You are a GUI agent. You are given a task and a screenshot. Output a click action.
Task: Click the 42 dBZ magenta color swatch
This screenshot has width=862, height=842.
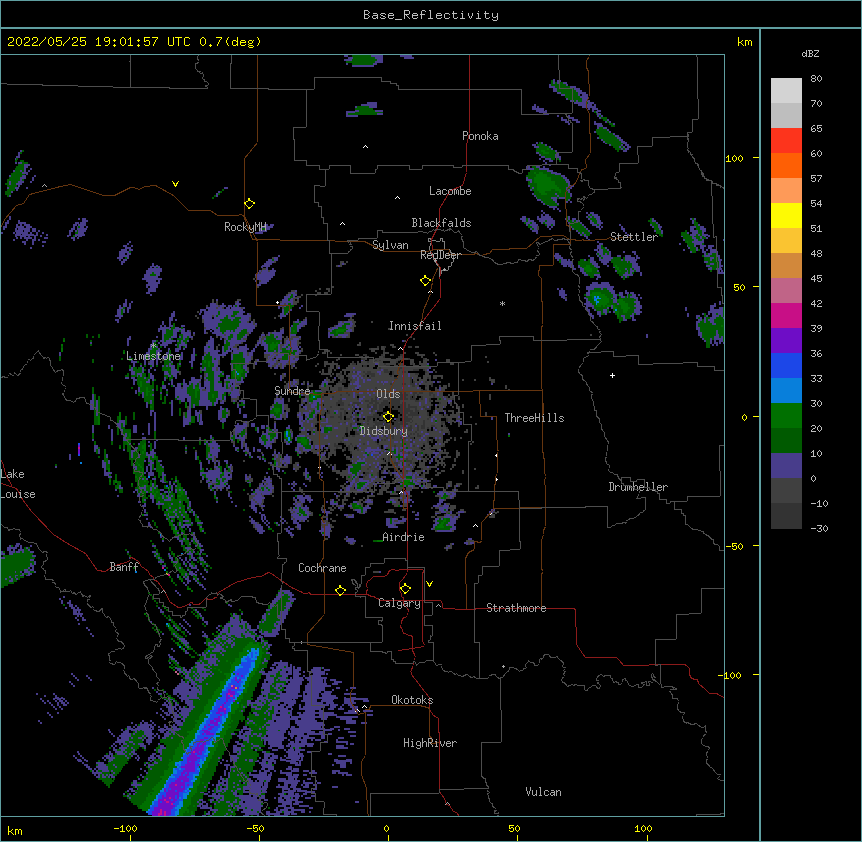pyautogui.click(x=786, y=315)
